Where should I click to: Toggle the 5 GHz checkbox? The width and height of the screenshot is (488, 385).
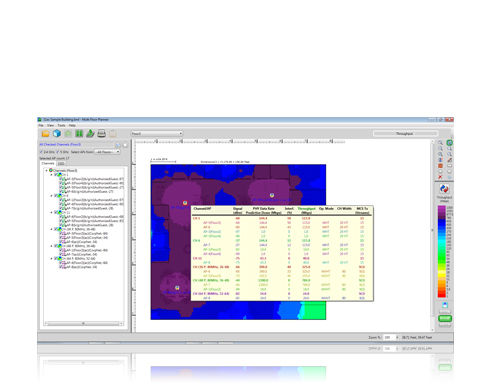click(57, 152)
